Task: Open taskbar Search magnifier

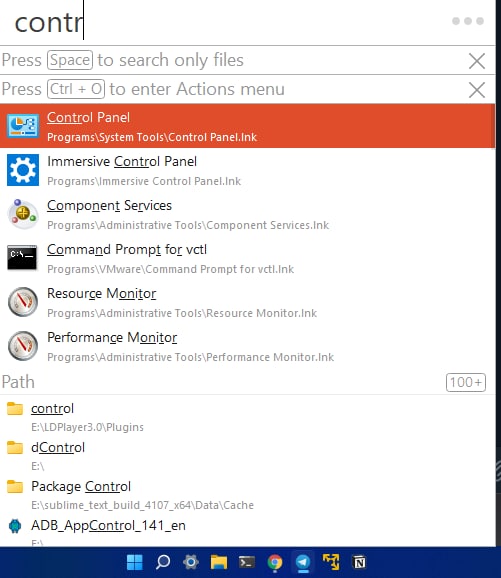Action: coord(163,563)
